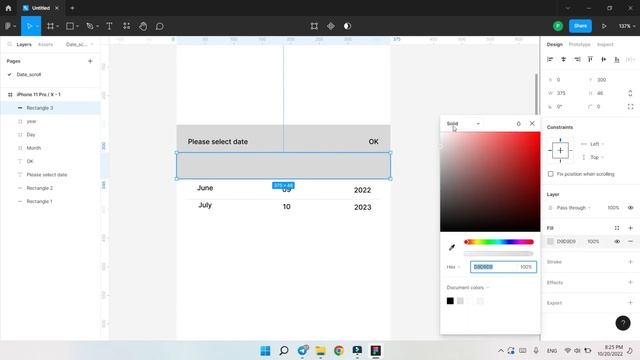Select the Rectangle 2 layer
The width and height of the screenshot is (640, 360).
pyautogui.click(x=50, y=188)
